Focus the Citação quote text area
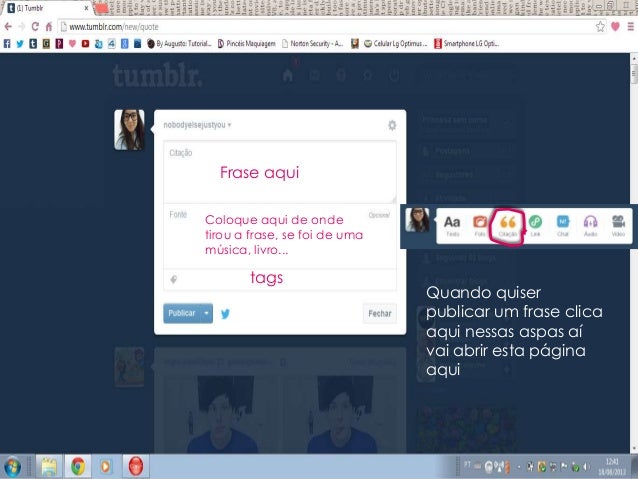The image size is (638, 479). point(280,172)
